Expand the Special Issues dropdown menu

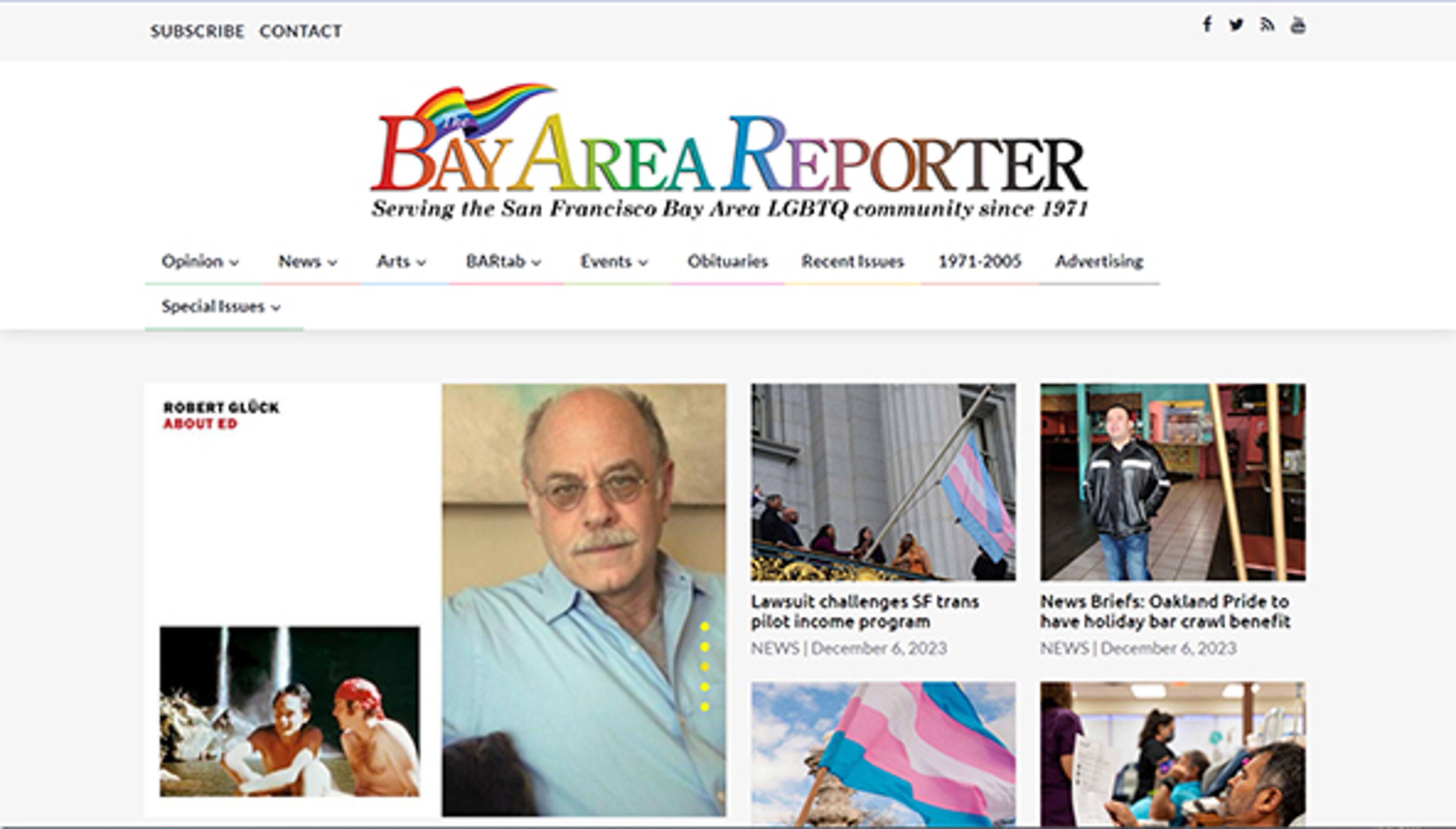[x=221, y=307]
